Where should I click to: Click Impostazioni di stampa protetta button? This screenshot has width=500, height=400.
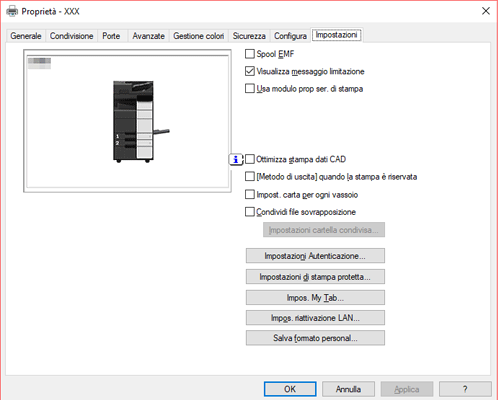pyautogui.click(x=315, y=277)
